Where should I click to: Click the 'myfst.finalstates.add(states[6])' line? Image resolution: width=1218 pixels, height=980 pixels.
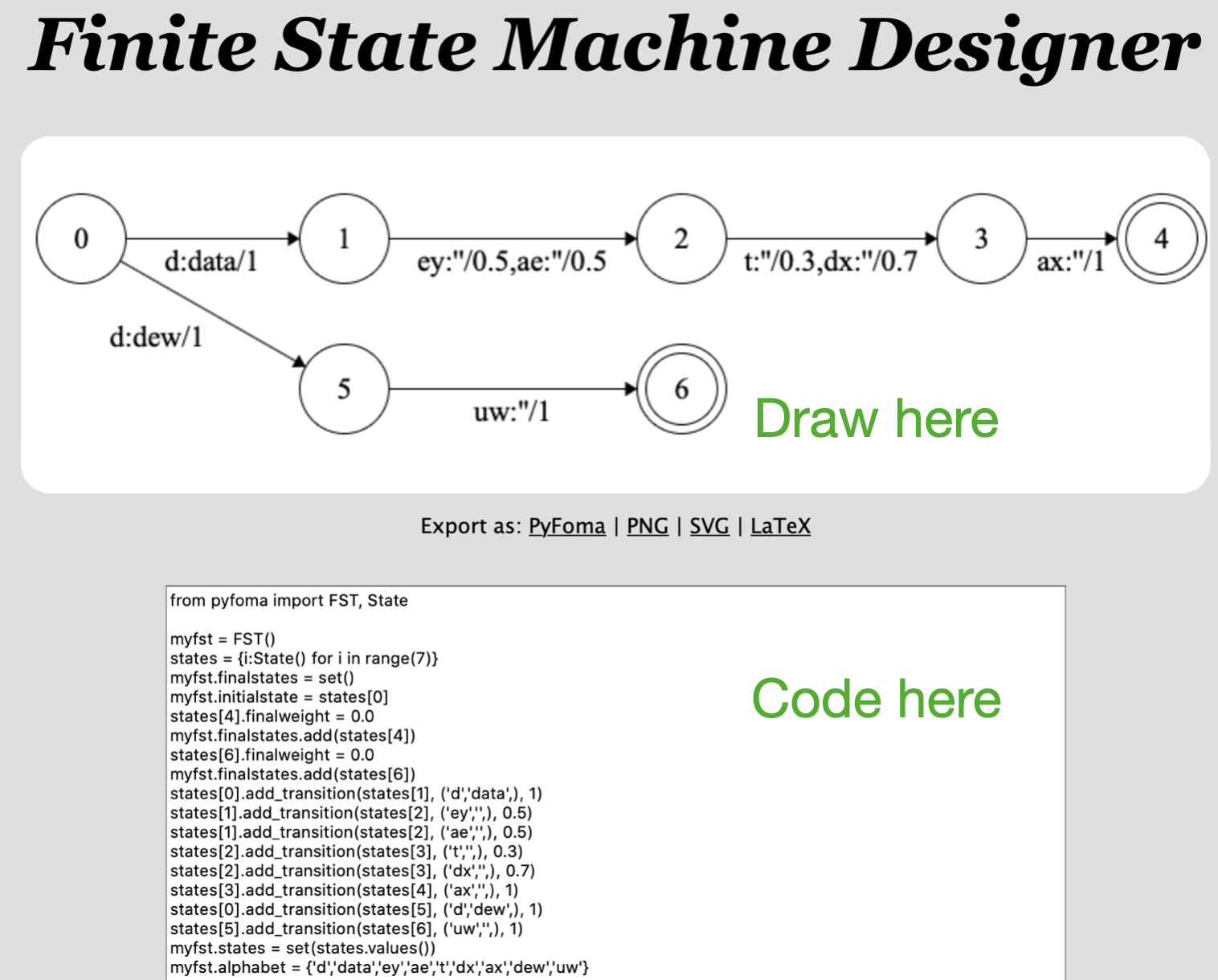[292, 774]
